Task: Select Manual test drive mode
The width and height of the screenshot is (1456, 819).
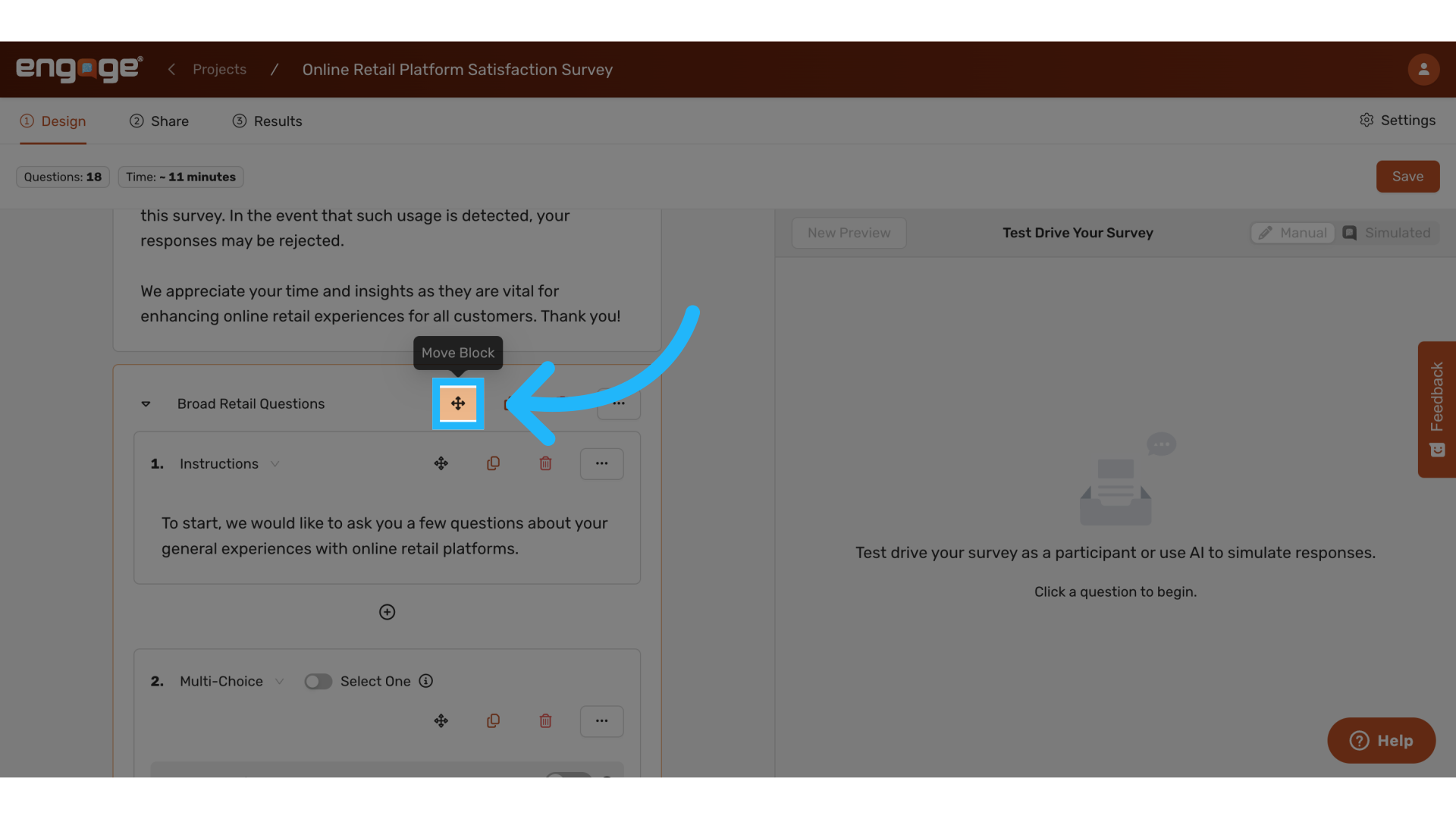Action: tap(1292, 233)
